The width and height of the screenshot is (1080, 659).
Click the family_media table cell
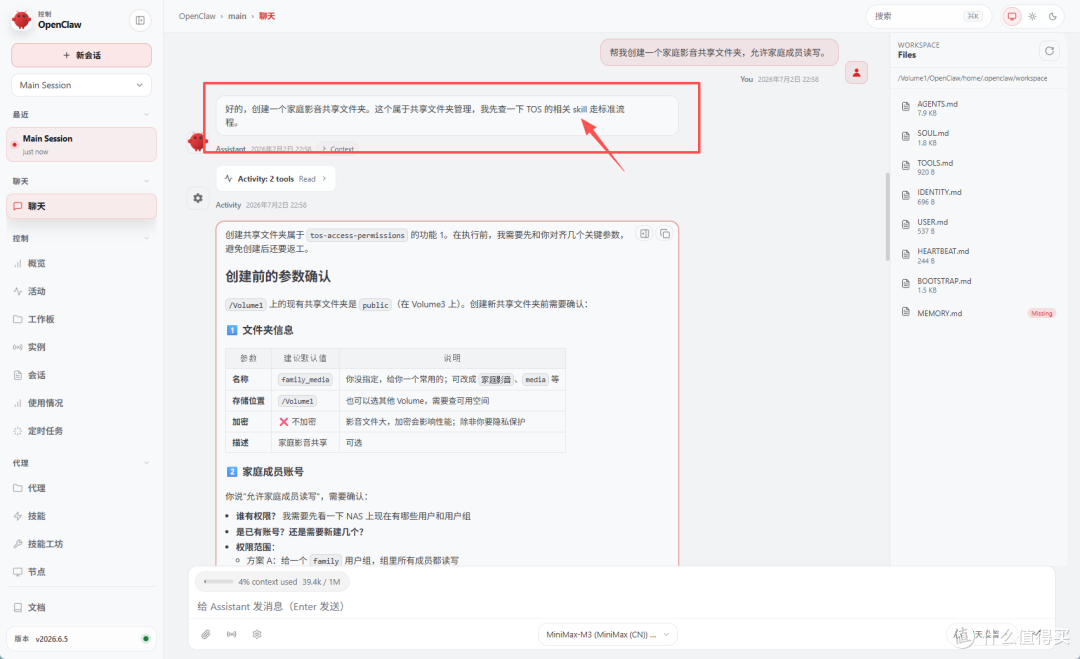pyautogui.click(x=305, y=379)
